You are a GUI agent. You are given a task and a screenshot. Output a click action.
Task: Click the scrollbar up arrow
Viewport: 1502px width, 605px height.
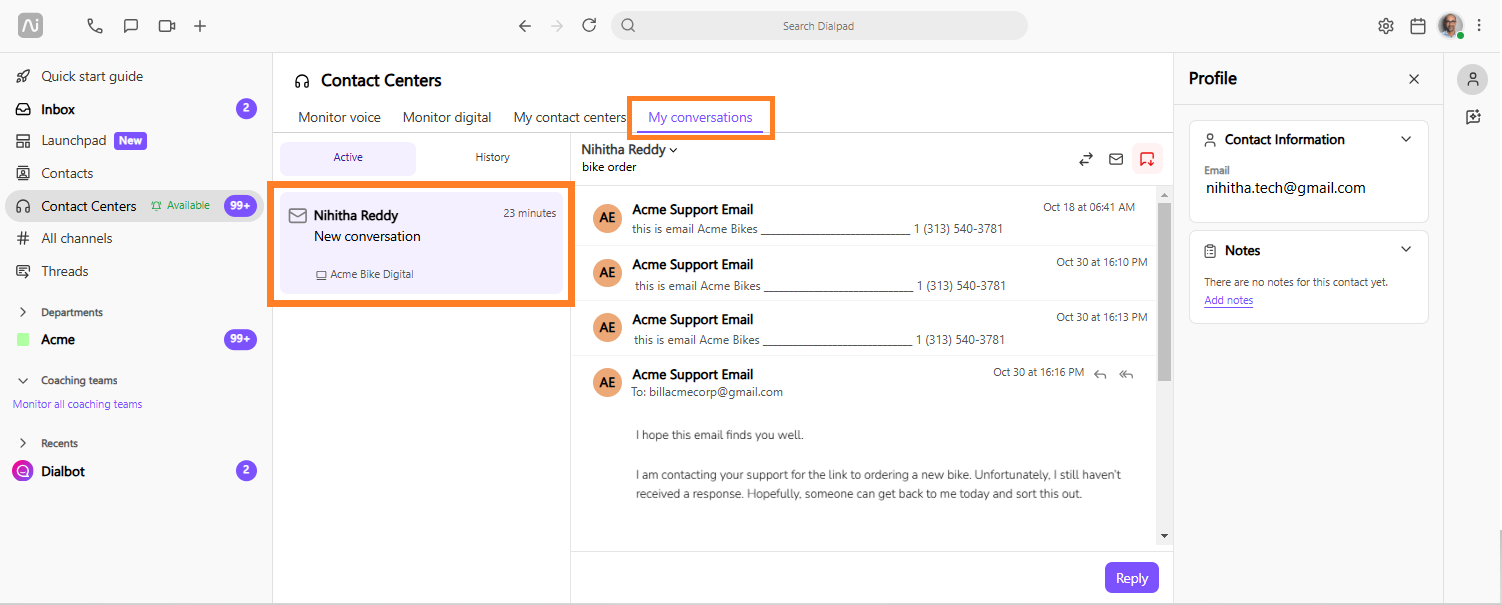pos(1164,194)
